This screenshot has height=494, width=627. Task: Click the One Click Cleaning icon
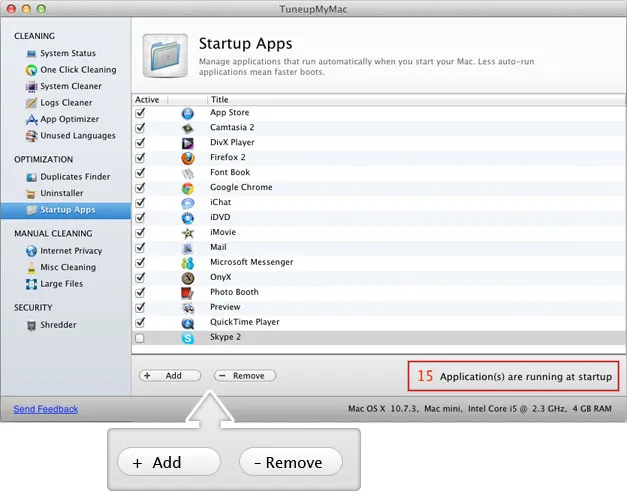31,70
